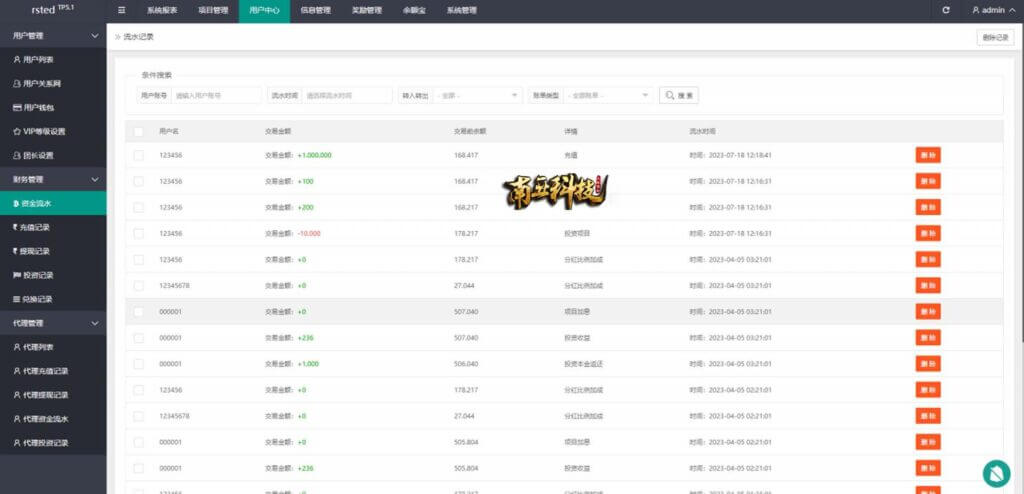
Task: Switch to the 奖励管理 top tab
Action: [366, 10]
